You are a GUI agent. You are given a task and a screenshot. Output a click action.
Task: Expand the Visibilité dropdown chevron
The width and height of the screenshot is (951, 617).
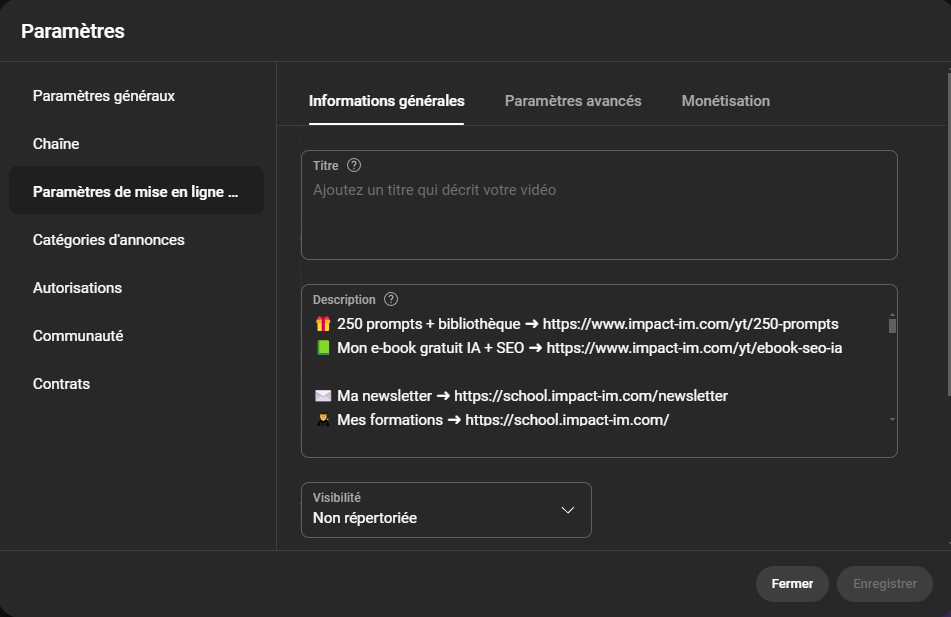coord(567,510)
